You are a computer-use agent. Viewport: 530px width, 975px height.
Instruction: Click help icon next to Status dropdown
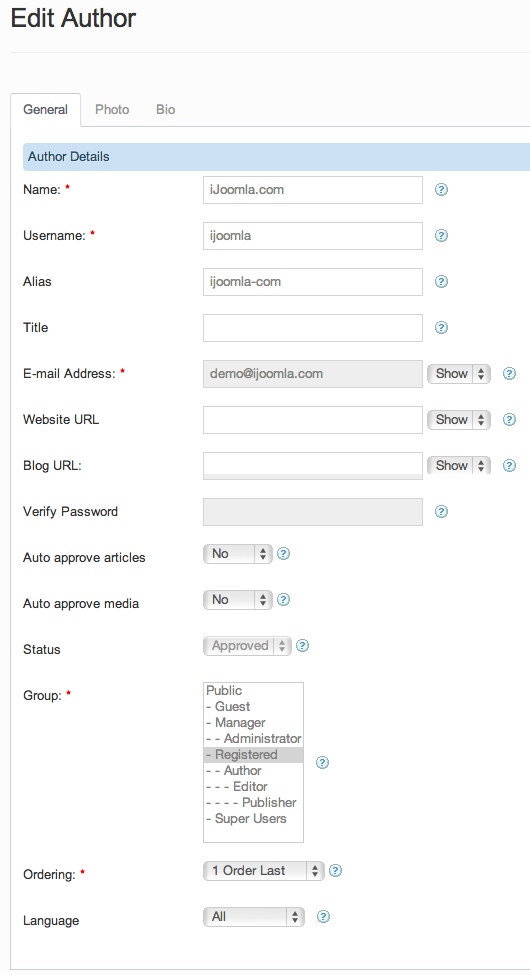[x=302, y=646]
